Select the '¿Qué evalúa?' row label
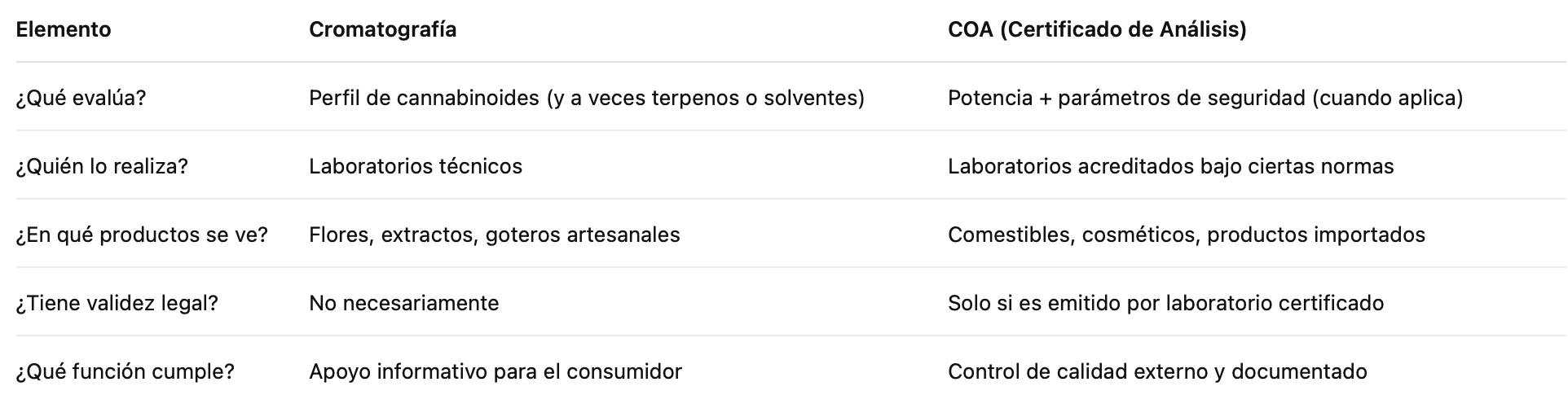Viewport: 1568px width, 417px height. pos(81,98)
